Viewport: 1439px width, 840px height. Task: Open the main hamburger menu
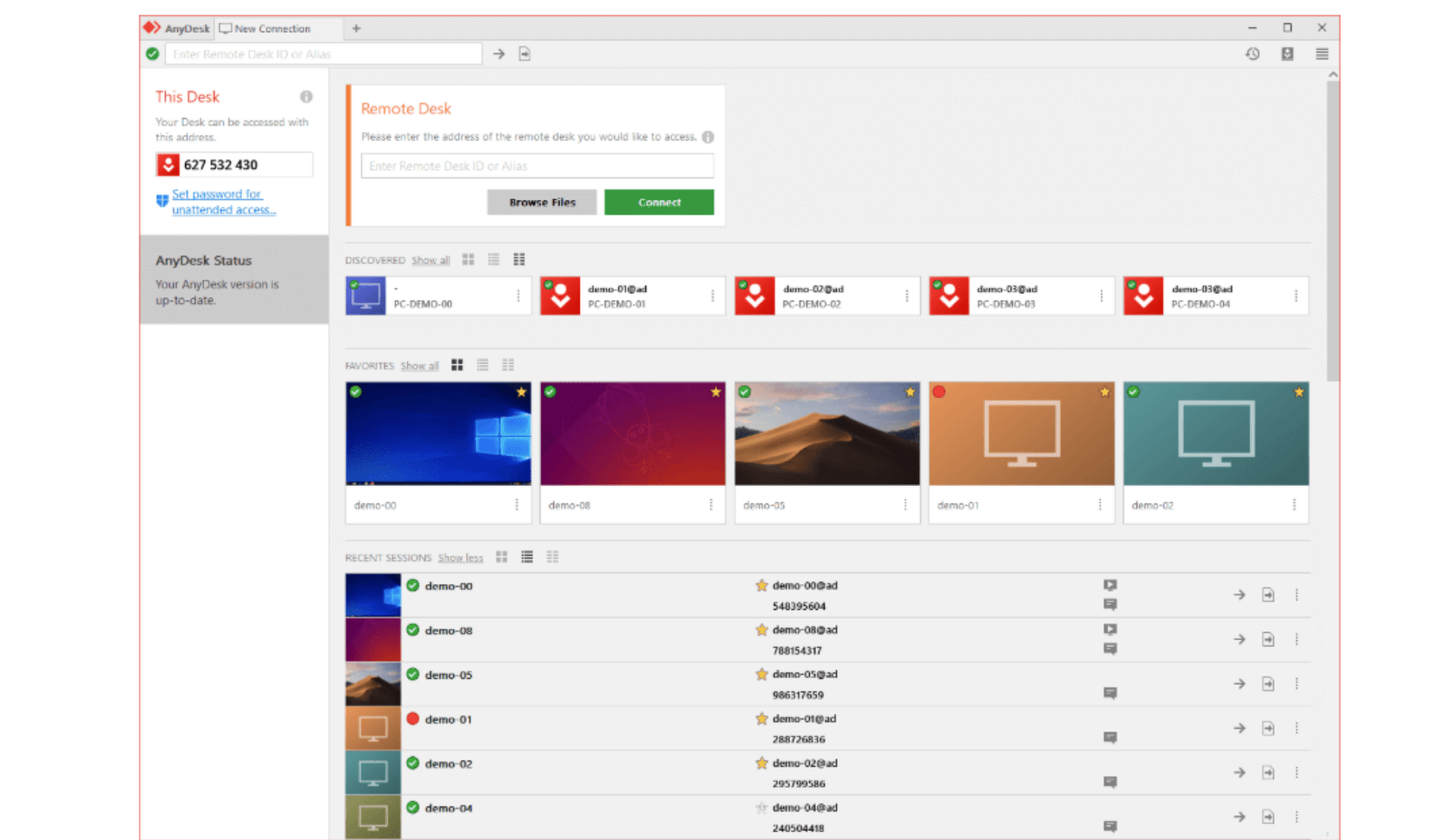pyautogui.click(x=1321, y=53)
